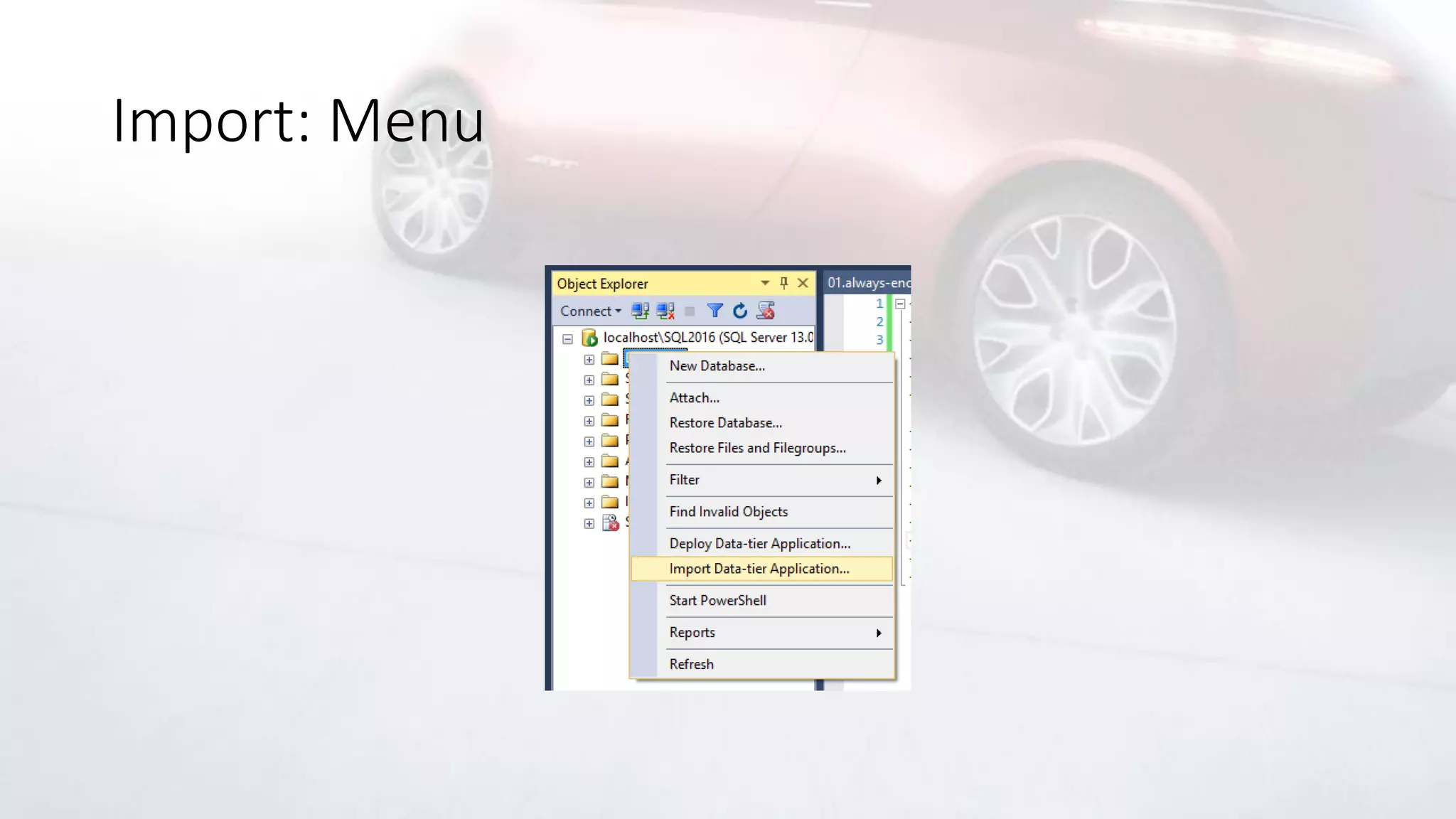
Task: Expand the SQL Server Agent node with red icon
Action: click(589, 524)
